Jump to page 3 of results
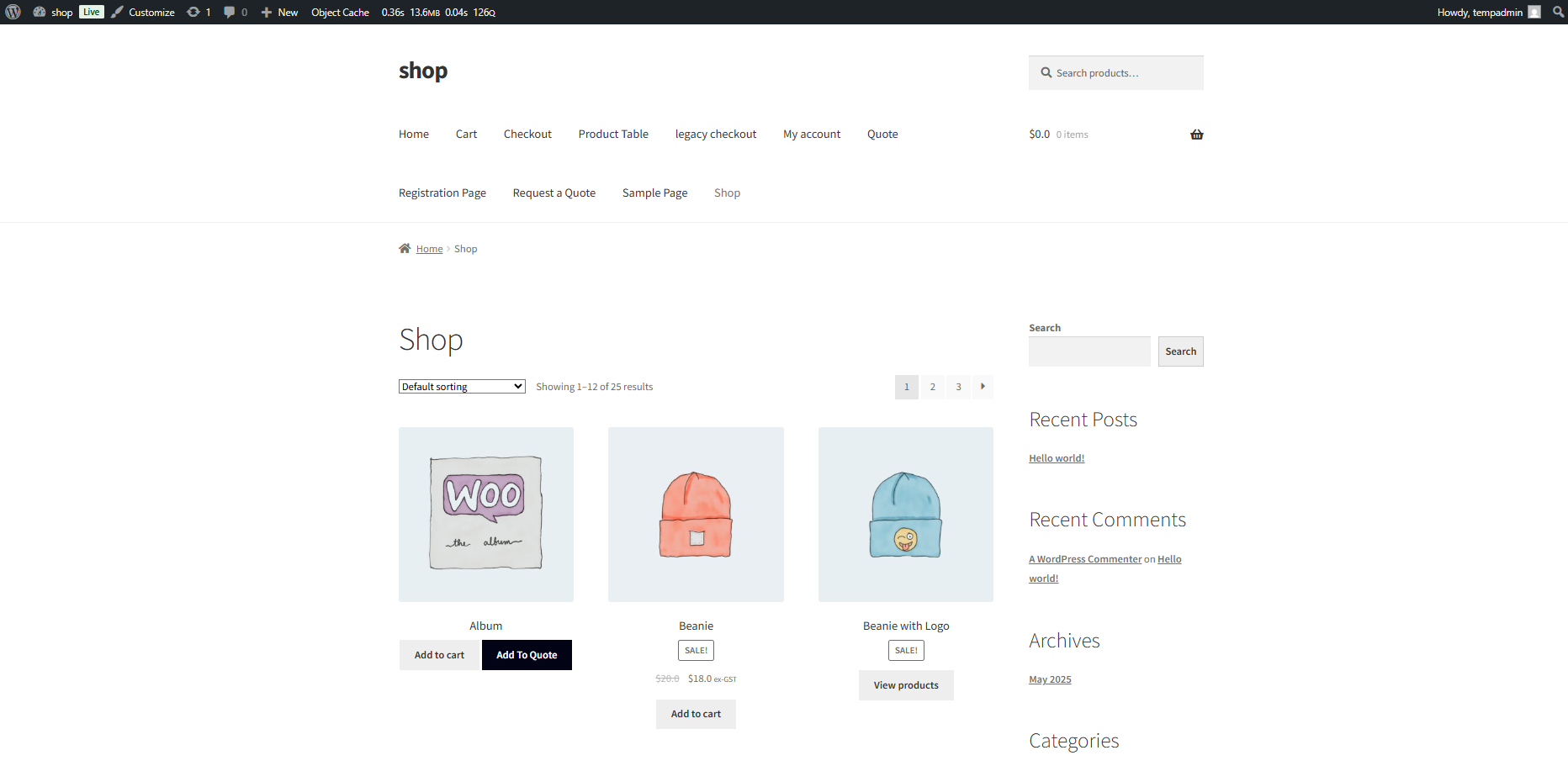This screenshot has width=1568, height=766. click(958, 387)
